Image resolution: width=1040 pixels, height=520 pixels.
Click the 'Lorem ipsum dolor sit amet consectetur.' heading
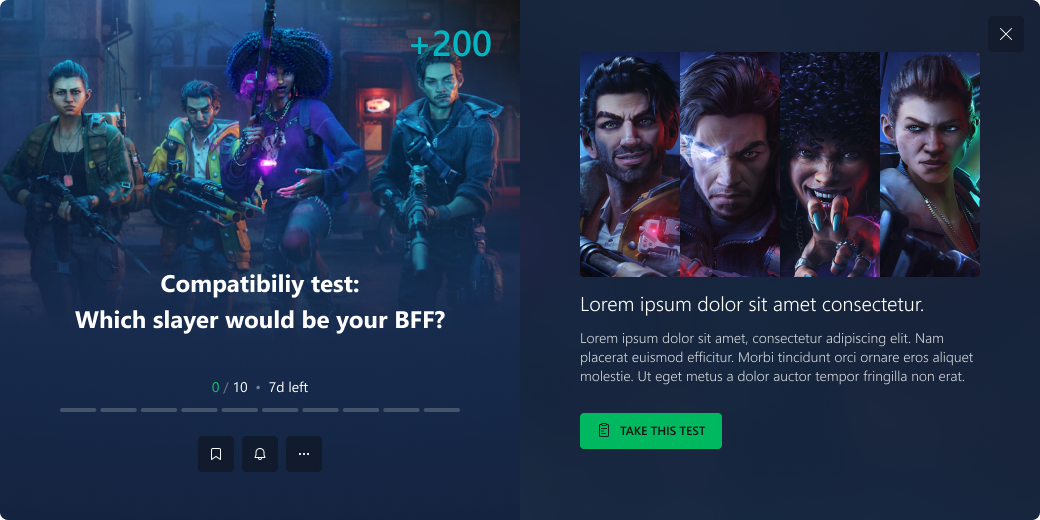pyautogui.click(x=752, y=305)
